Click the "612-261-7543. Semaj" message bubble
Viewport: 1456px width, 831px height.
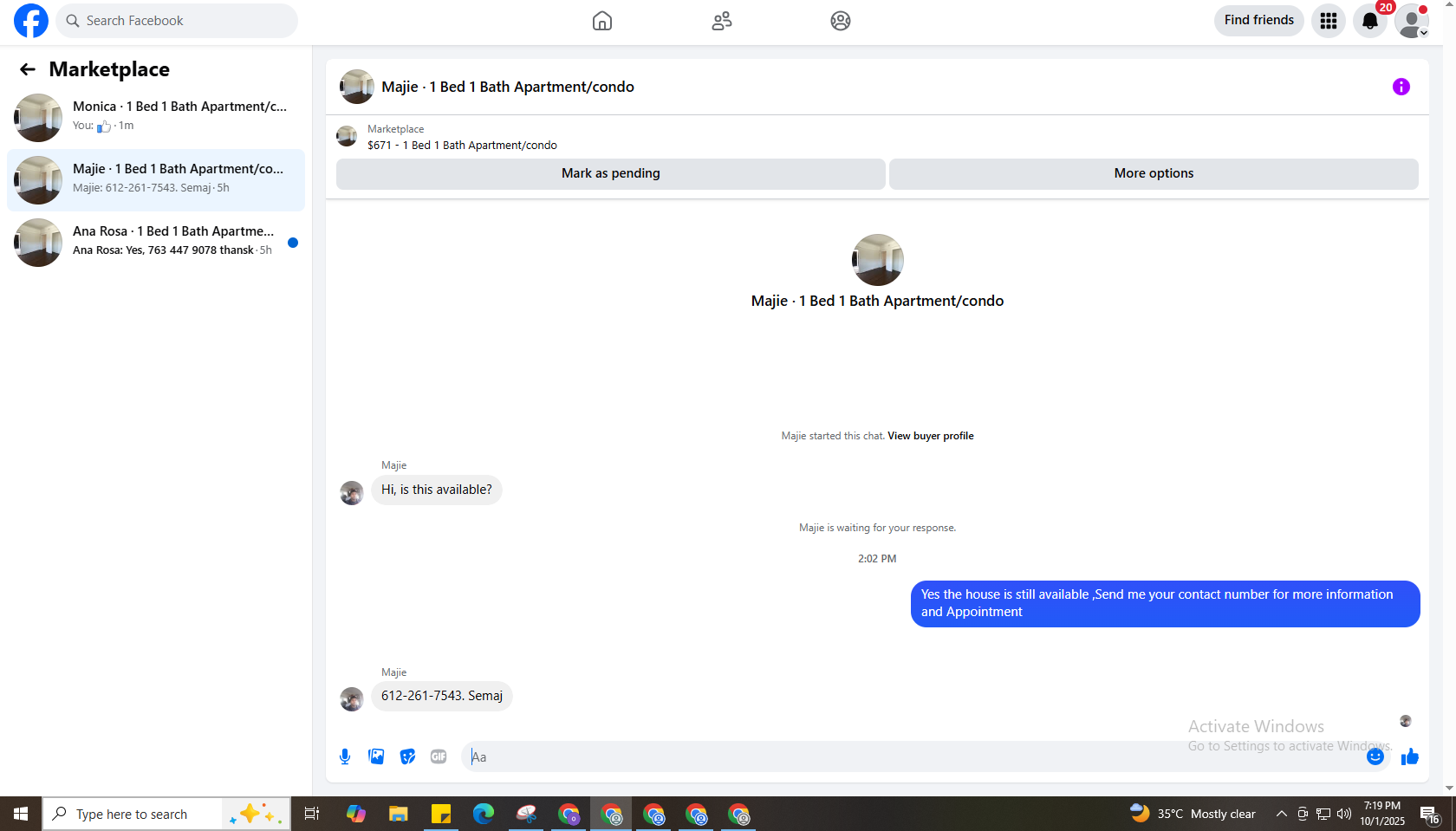pos(442,696)
